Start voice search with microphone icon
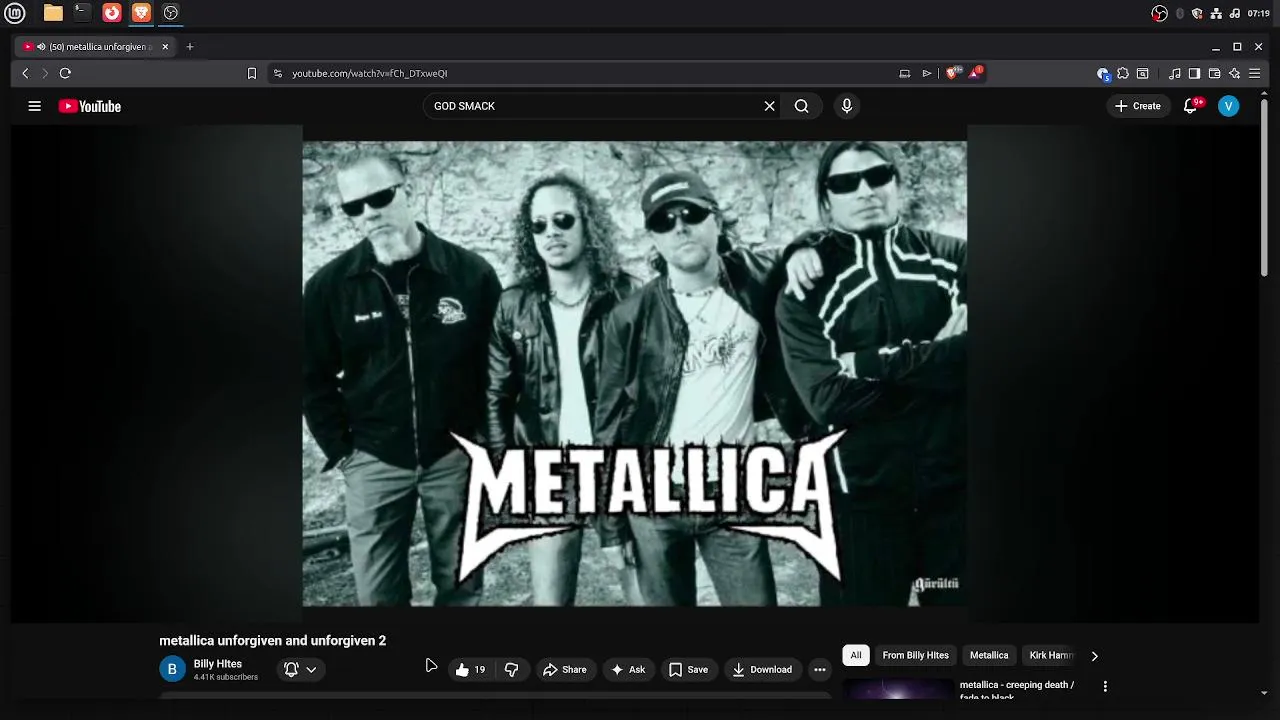The width and height of the screenshot is (1280, 720). pos(847,106)
